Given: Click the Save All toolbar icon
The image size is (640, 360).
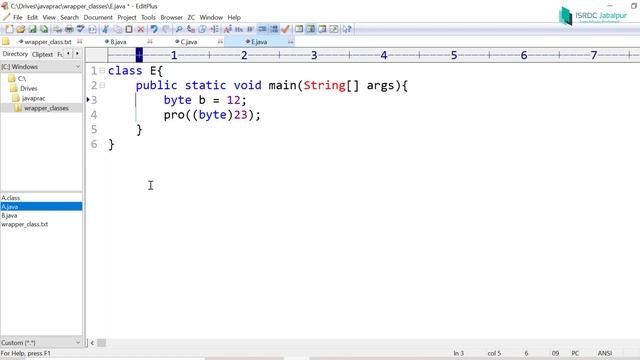Looking at the screenshot, I should [x=44, y=29].
